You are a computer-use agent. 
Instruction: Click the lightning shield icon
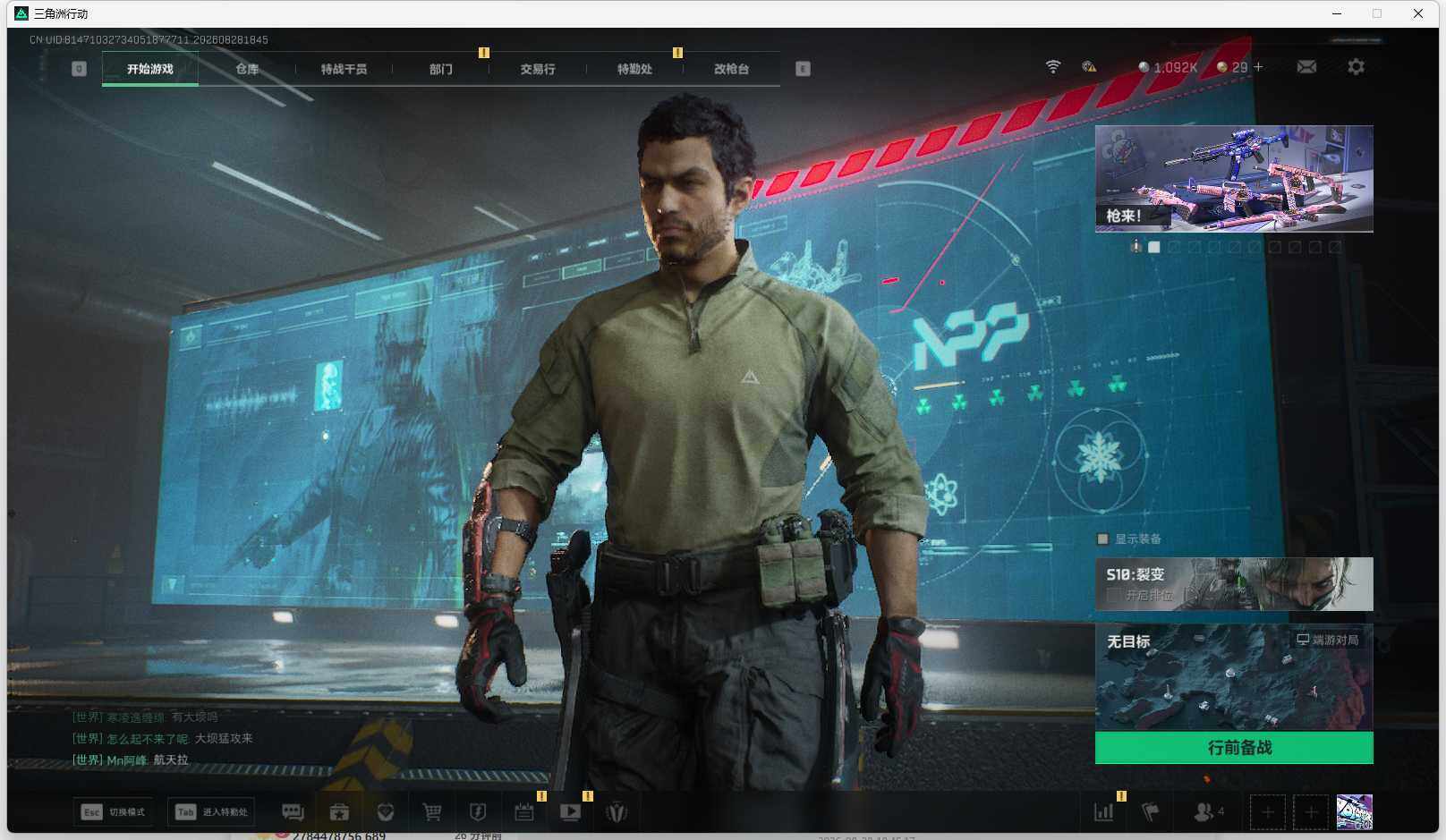coord(478,812)
